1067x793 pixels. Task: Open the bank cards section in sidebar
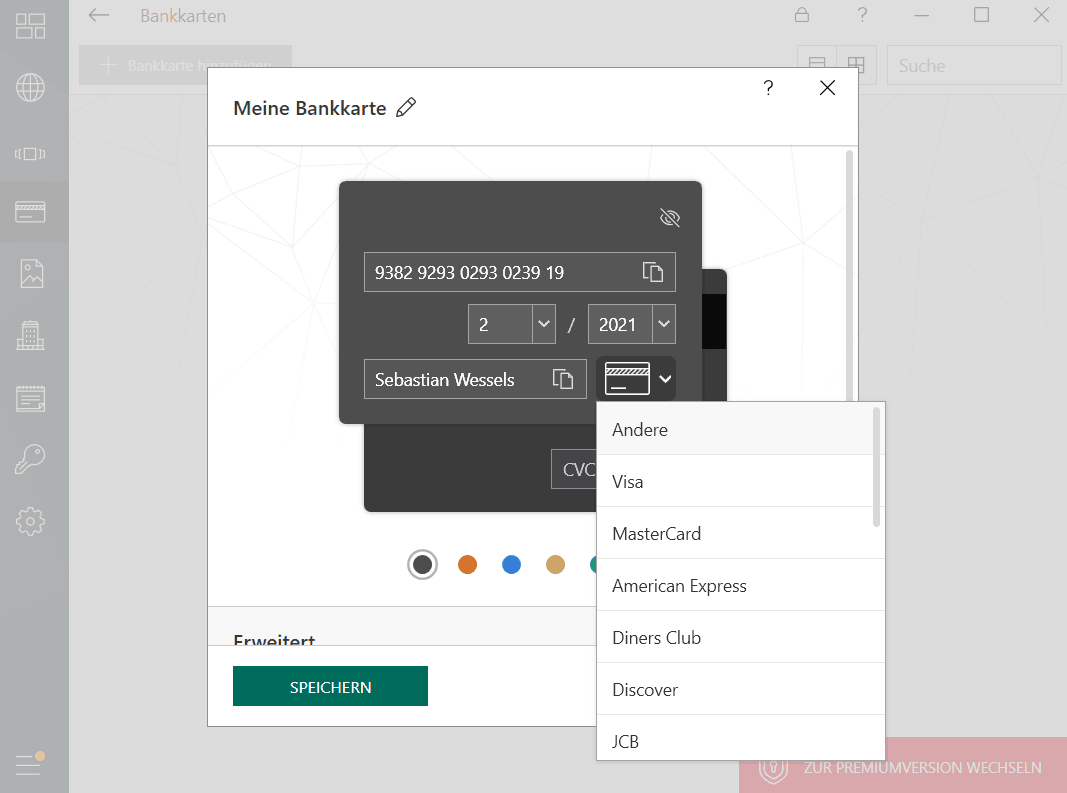click(31, 212)
